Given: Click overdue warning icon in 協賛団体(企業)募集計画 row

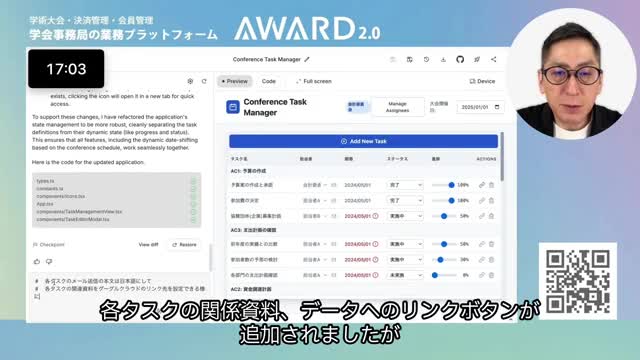Looking at the screenshot, I should click(x=375, y=216).
